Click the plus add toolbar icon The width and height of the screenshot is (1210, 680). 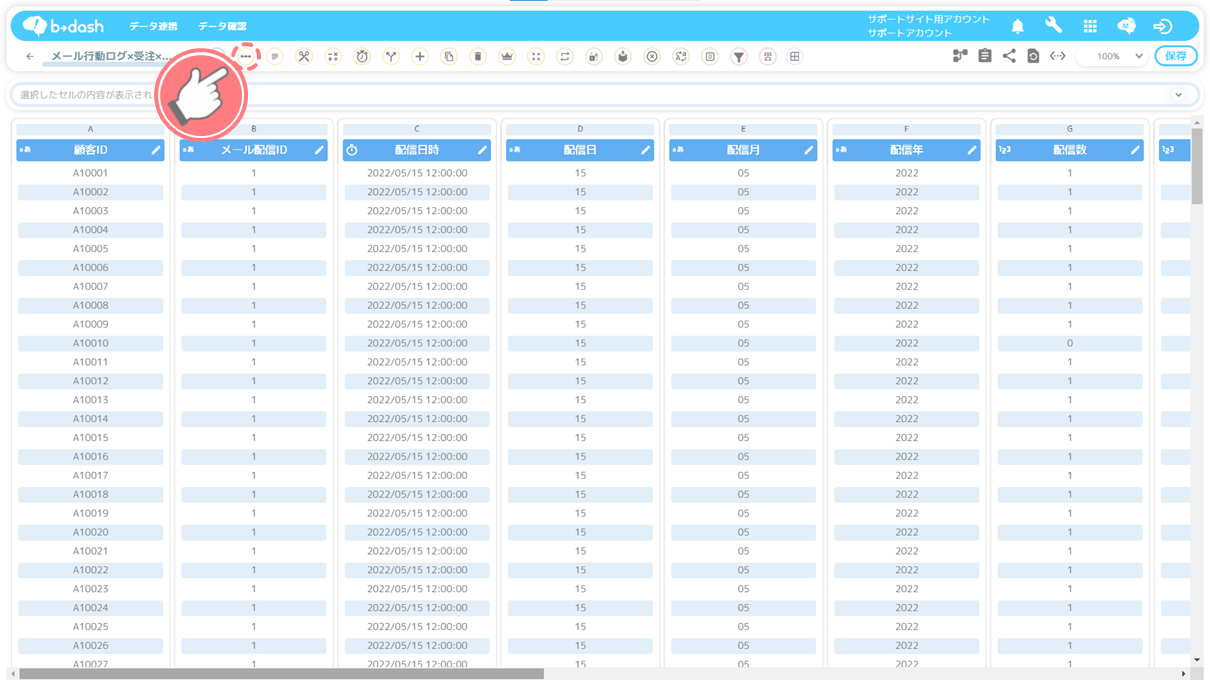coord(420,57)
